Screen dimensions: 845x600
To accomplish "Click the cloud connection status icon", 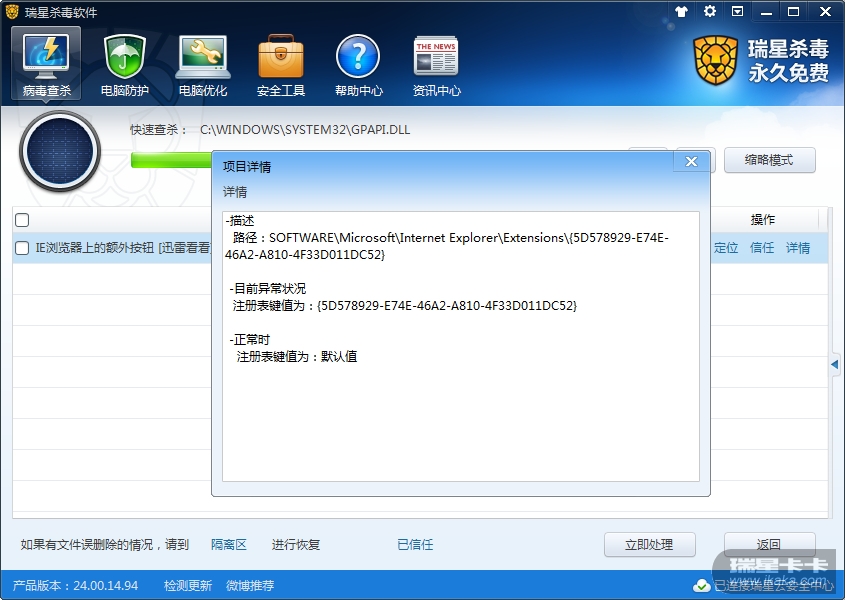I will (x=701, y=585).
